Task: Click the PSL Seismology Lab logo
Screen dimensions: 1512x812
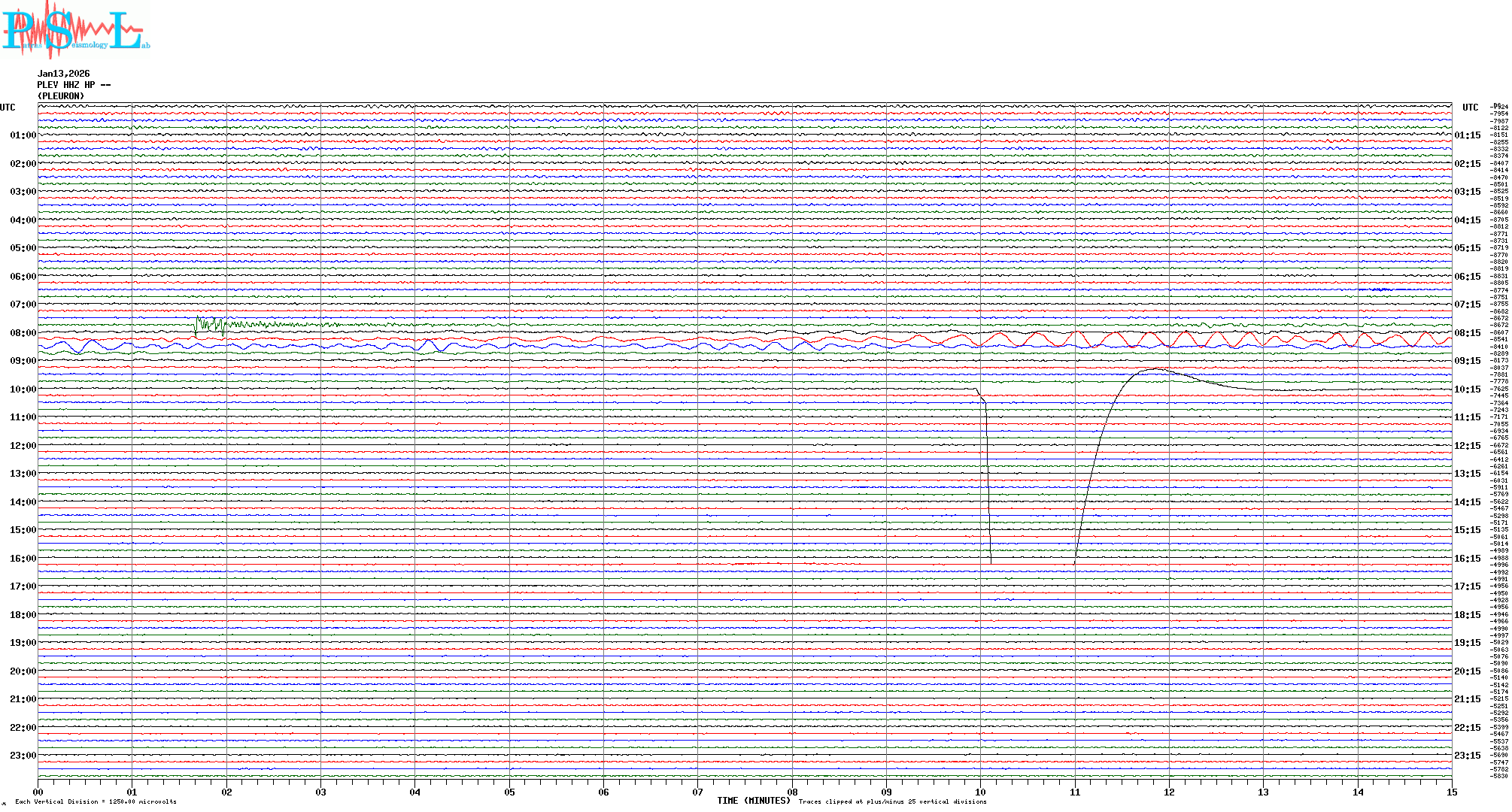Action: (75, 30)
